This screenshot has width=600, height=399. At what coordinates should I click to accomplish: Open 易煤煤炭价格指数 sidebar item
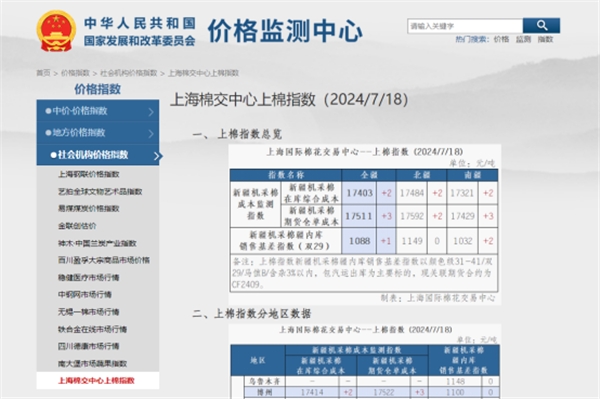click(89, 208)
